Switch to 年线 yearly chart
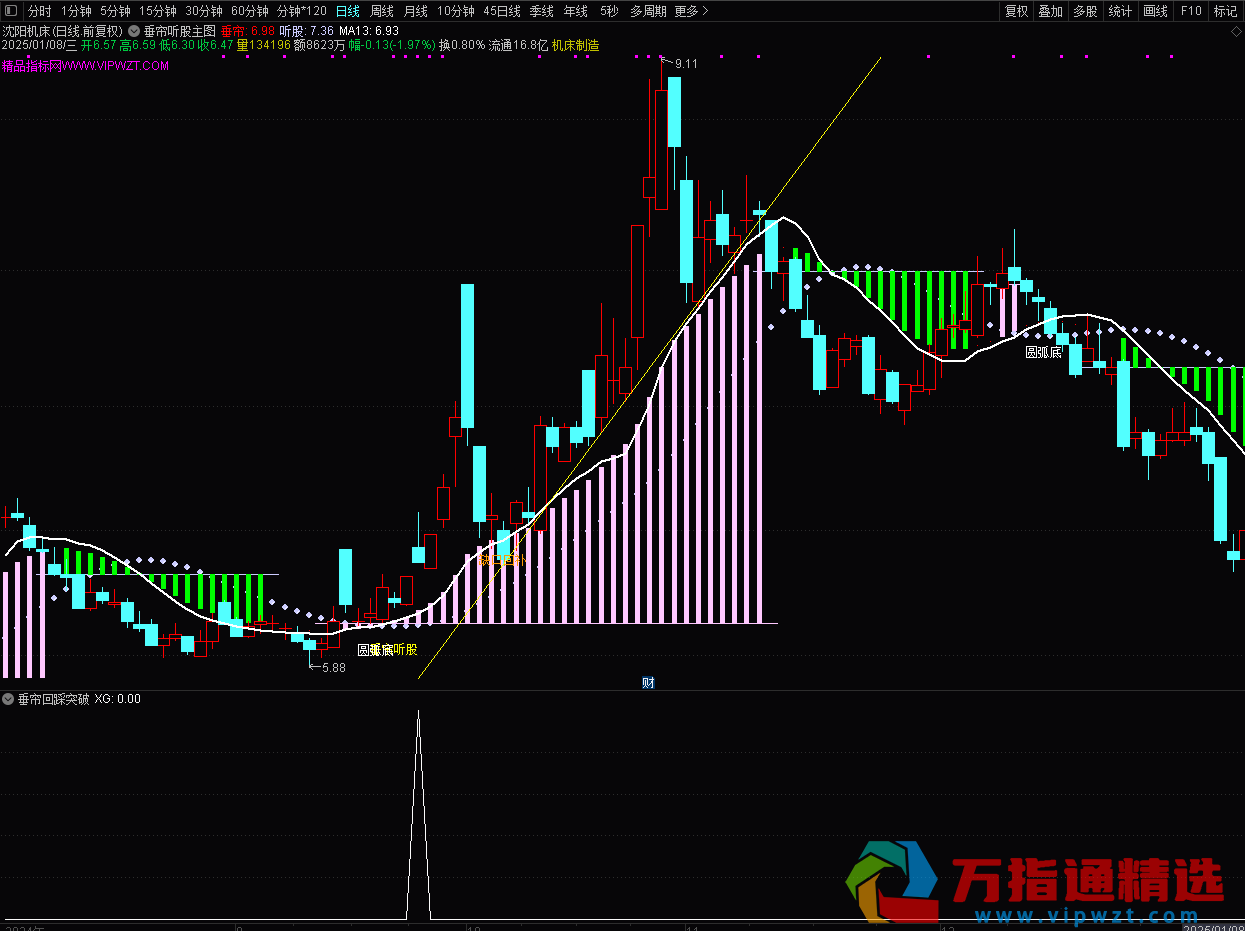The height and width of the screenshot is (931, 1245). click(x=576, y=11)
